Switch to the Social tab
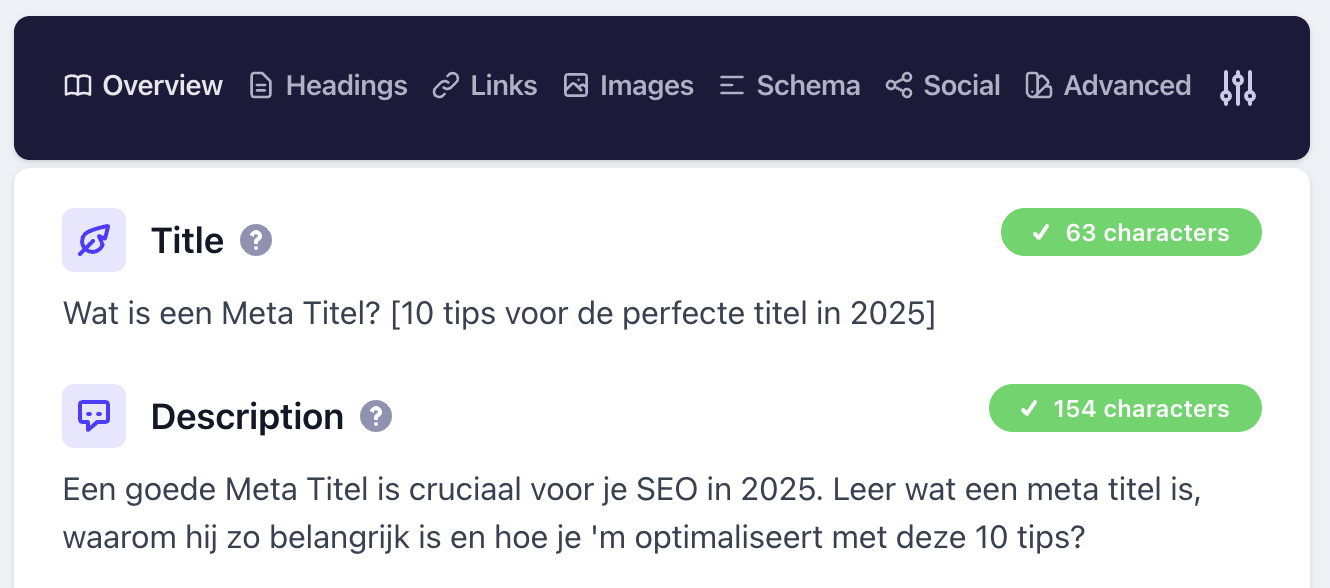This screenshot has width=1330, height=588. click(962, 86)
